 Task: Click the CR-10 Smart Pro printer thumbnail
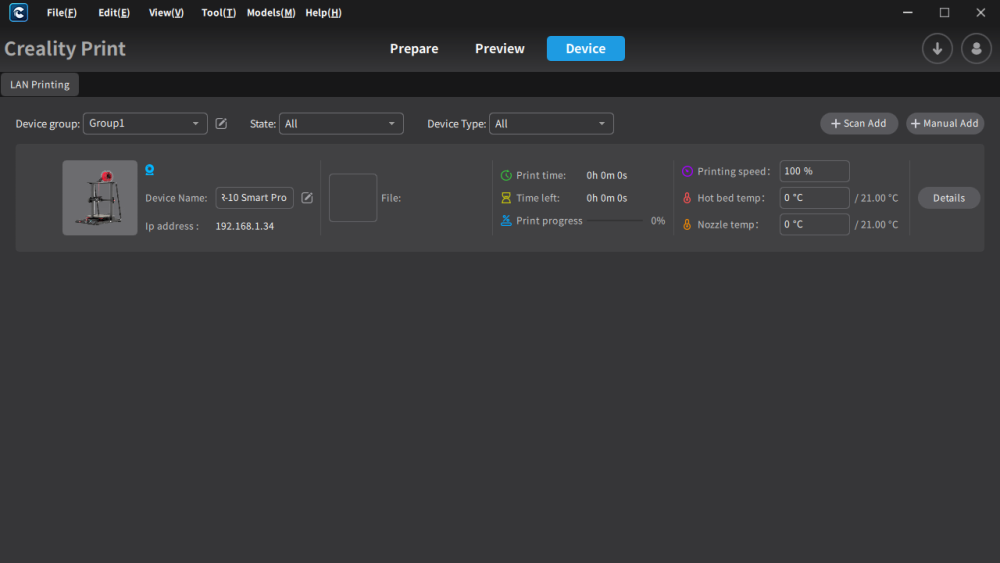[99, 198]
